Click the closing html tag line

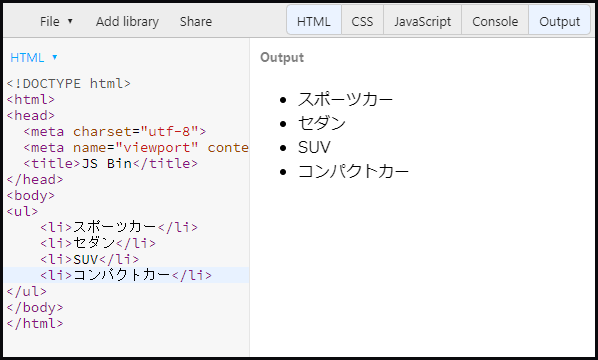click(x=35, y=323)
